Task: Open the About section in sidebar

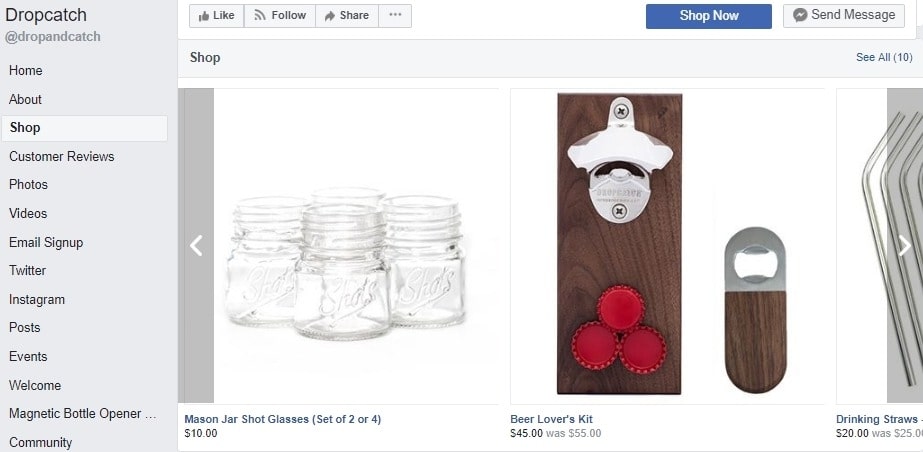Action: pos(26,99)
